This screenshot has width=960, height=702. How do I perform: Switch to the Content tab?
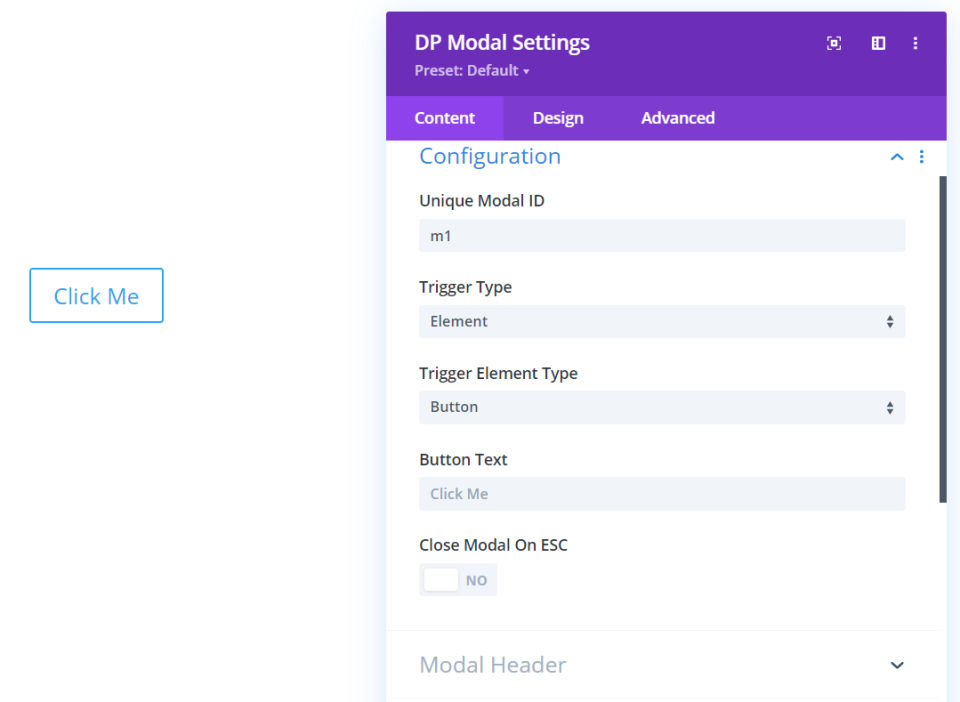click(x=445, y=118)
